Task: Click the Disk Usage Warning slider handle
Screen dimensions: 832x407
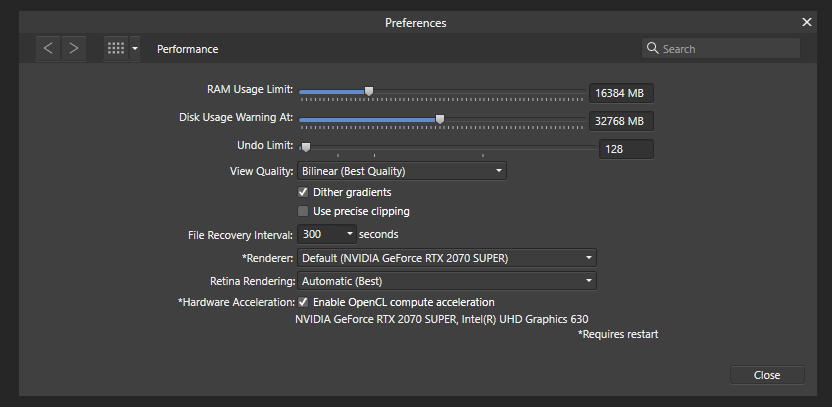Action: [440, 119]
